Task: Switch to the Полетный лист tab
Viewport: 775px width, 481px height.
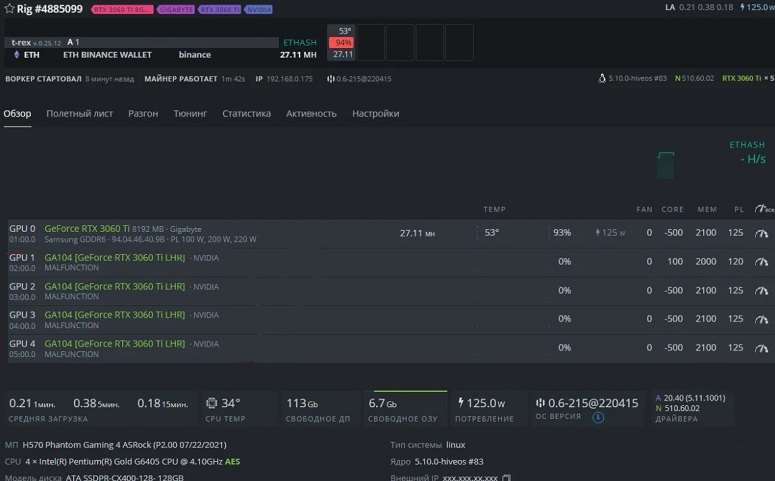Action: coord(80,114)
